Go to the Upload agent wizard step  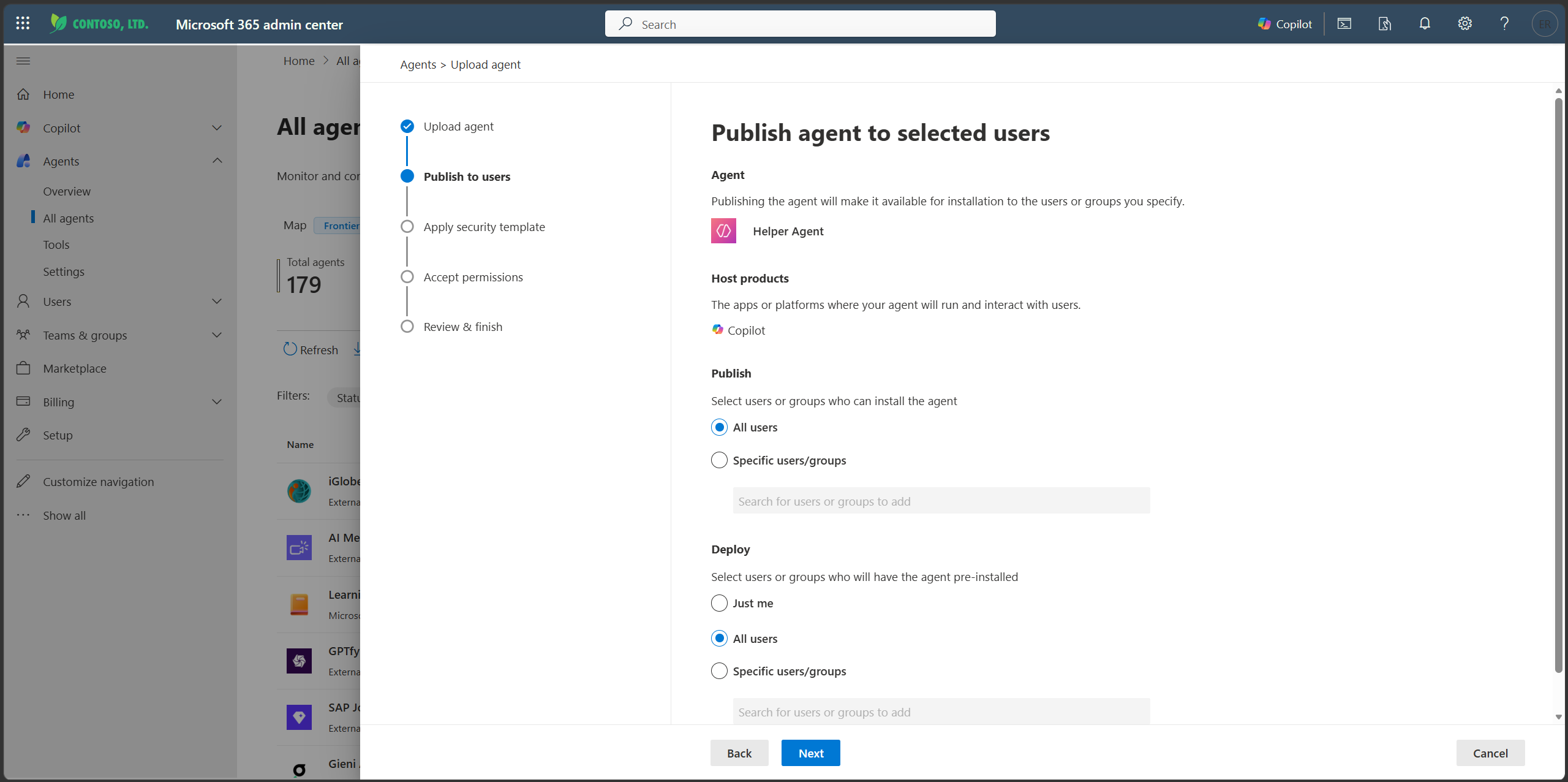458,126
